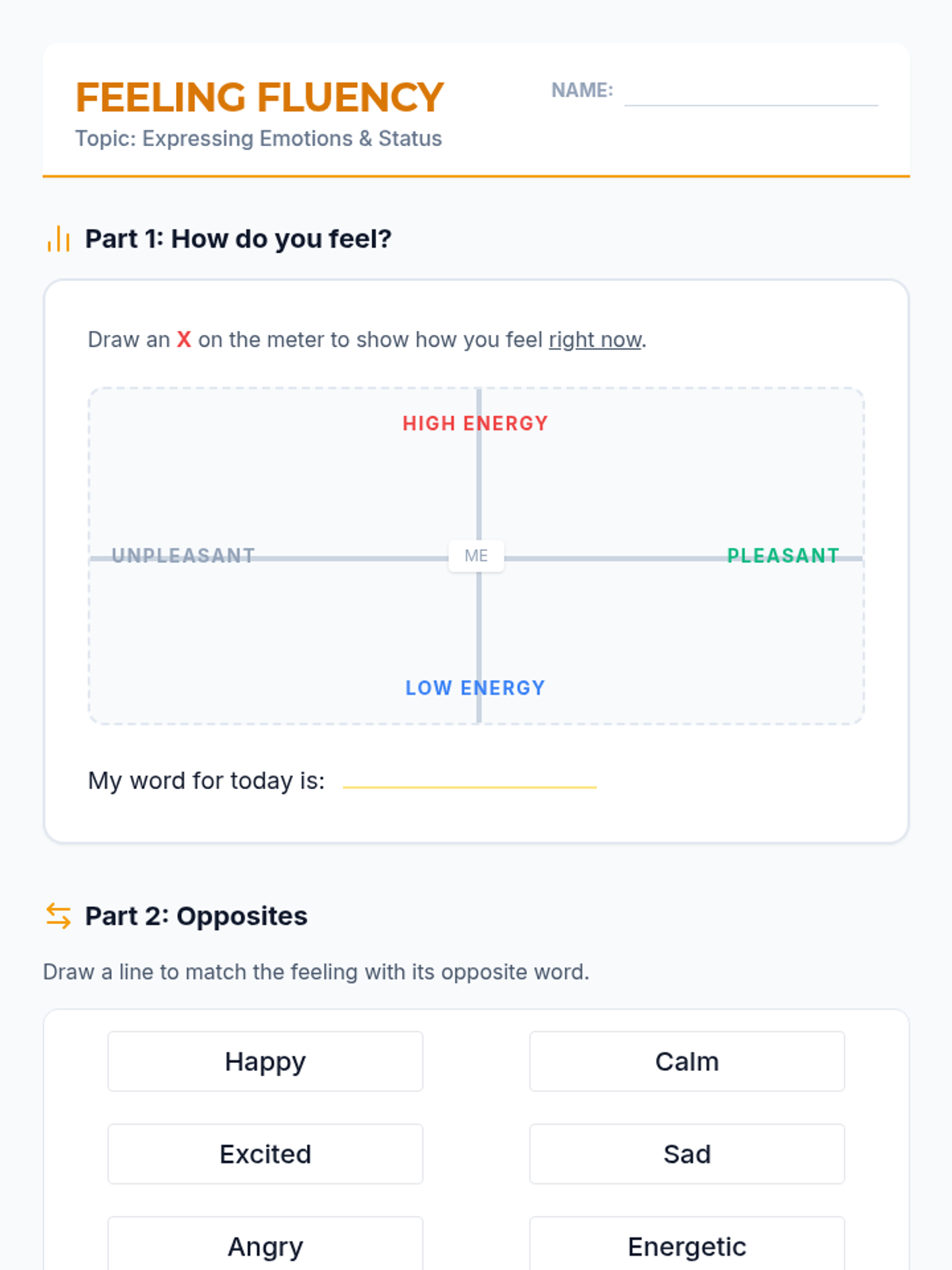Select the Angry word box
Image resolution: width=952 pixels, height=1270 pixels.
(x=265, y=1245)
